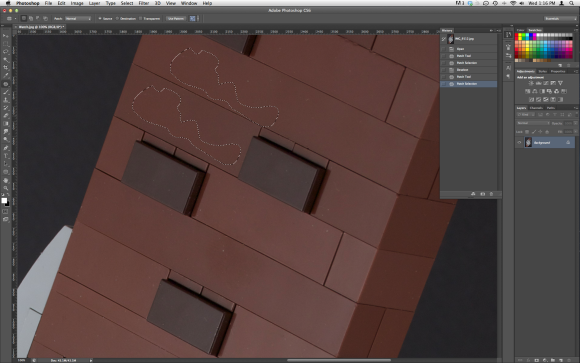This screenshot has width=580, height=363.
Task: Select the Source radio button
Action: point(100,19)
